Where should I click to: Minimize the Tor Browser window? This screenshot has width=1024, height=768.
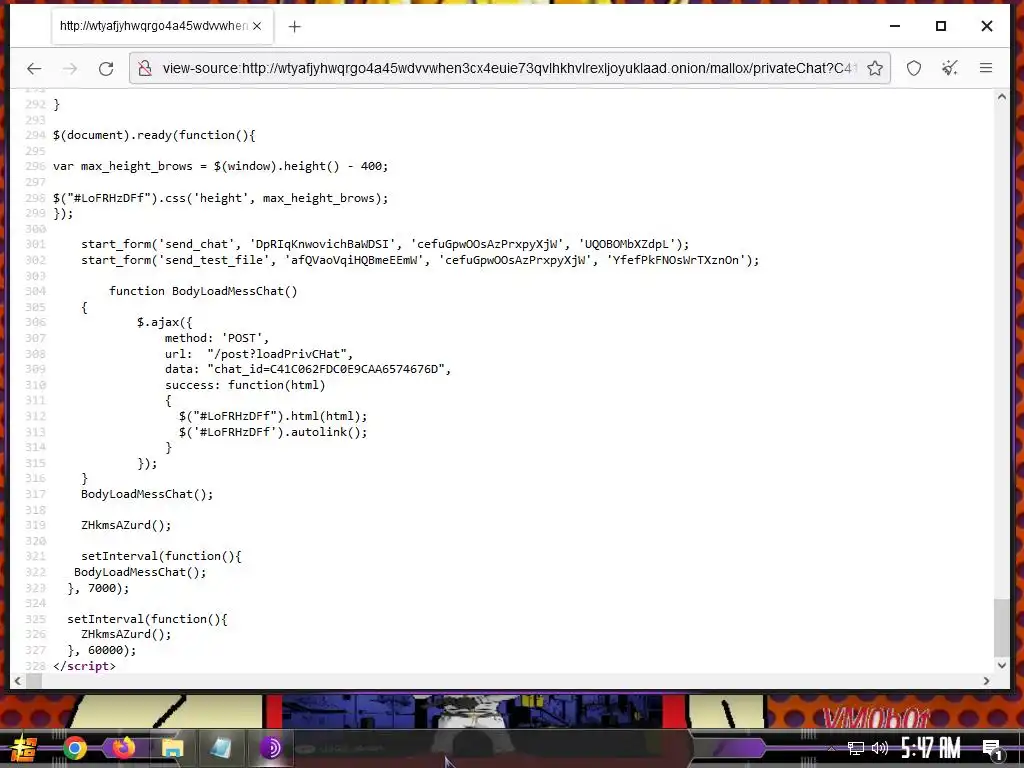(895, 26)
